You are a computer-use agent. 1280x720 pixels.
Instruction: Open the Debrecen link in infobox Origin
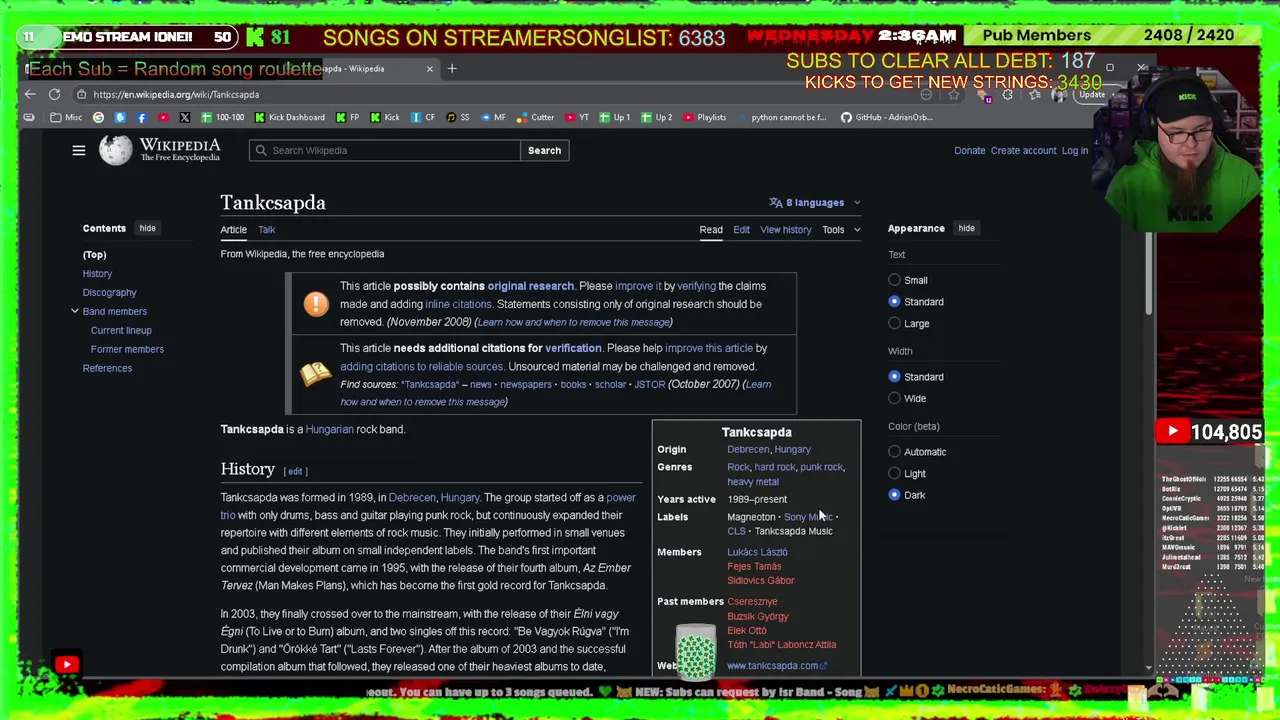[748, 450]
